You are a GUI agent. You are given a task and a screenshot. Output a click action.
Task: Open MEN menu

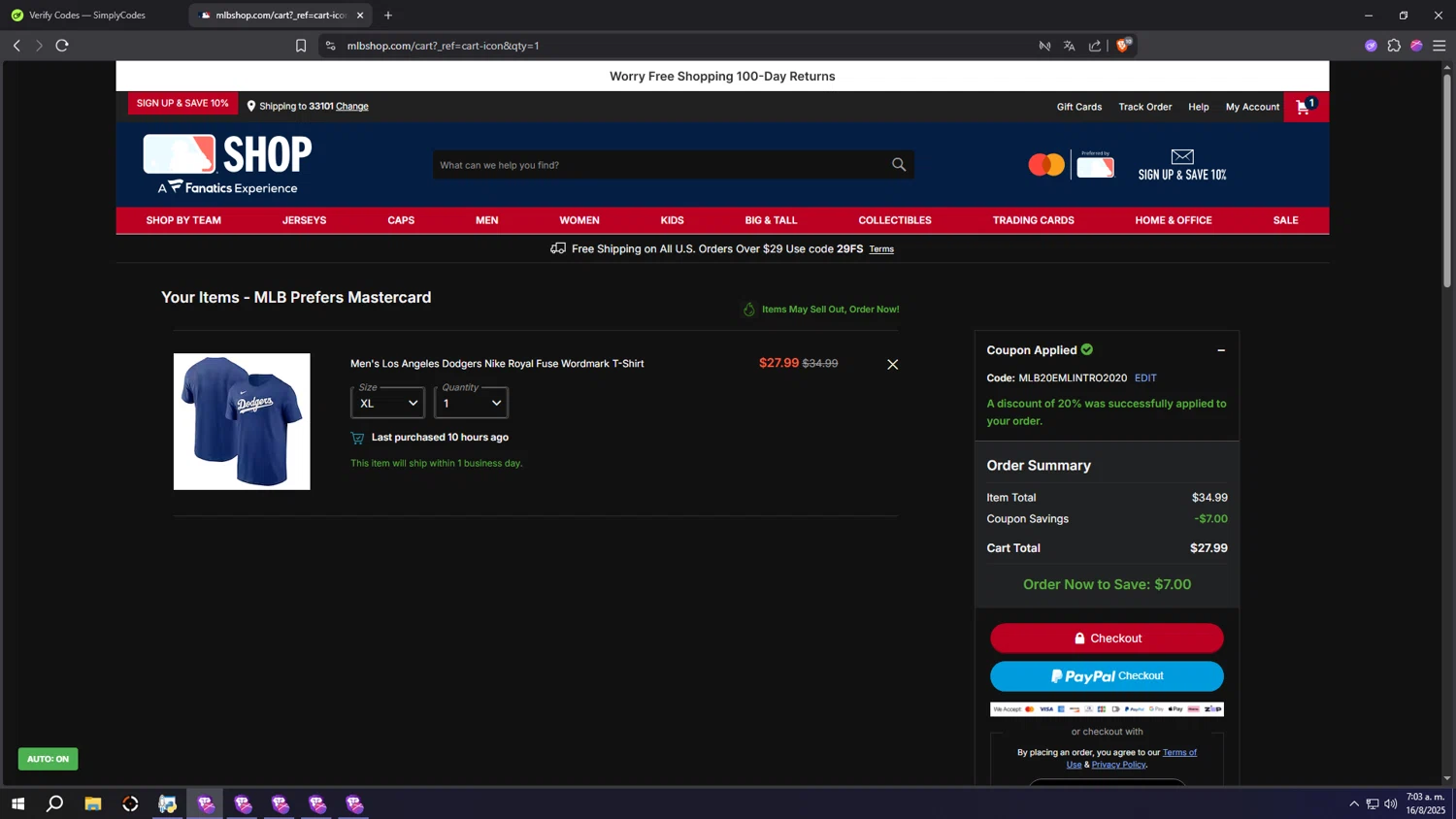[x=487, y=220]
